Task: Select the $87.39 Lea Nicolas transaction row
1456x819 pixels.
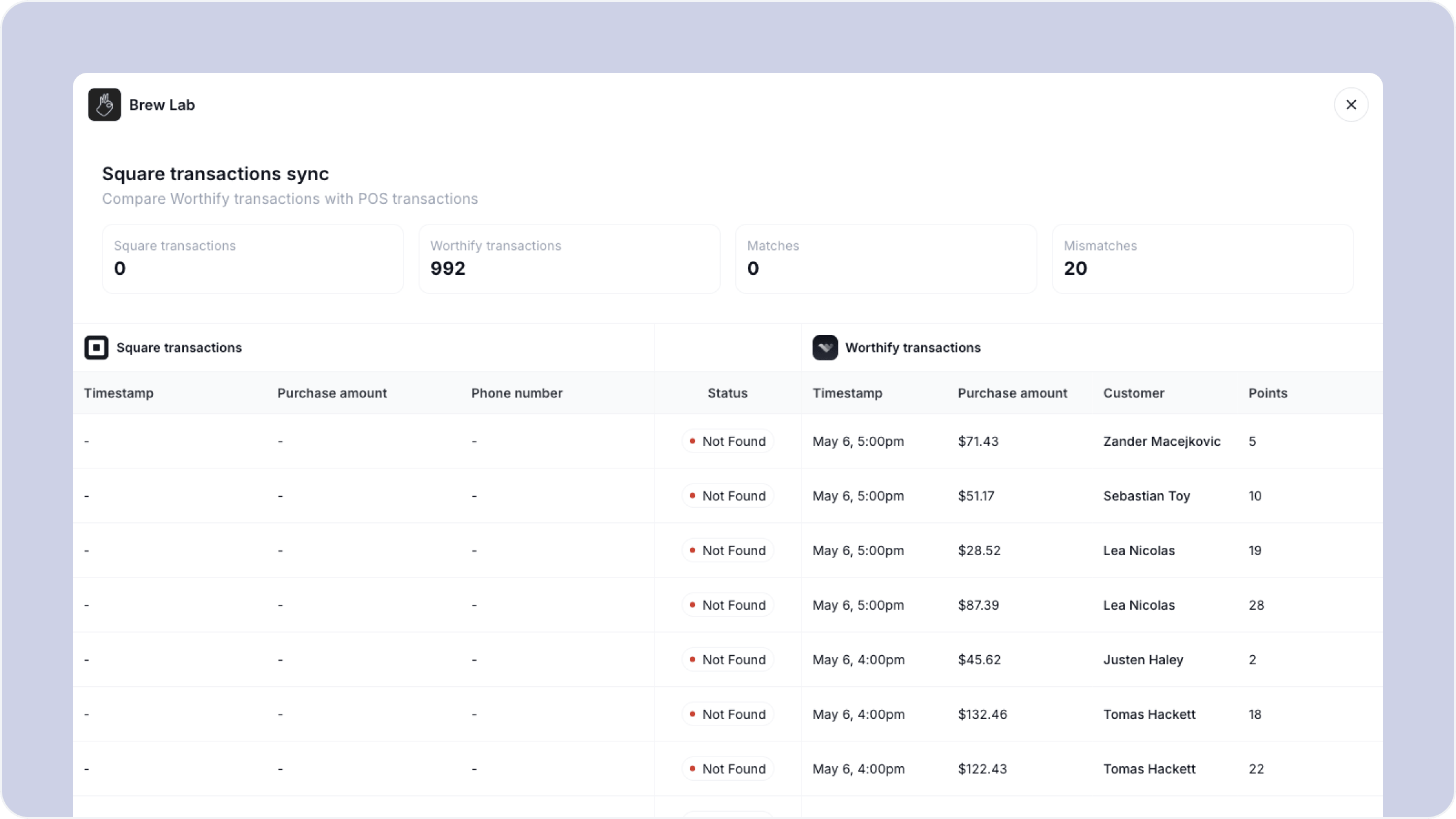Action: click(x=728, y=605)
